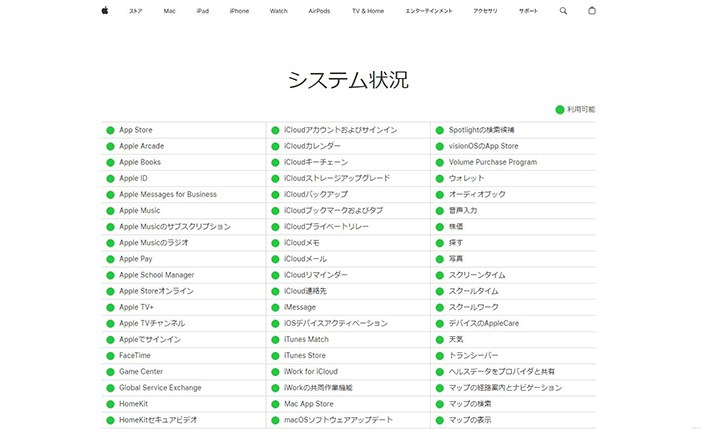The height and width of the screenshot is (429, 701).
Task: Click the システム状況 page heading
Action: click(x=348, y=80)
